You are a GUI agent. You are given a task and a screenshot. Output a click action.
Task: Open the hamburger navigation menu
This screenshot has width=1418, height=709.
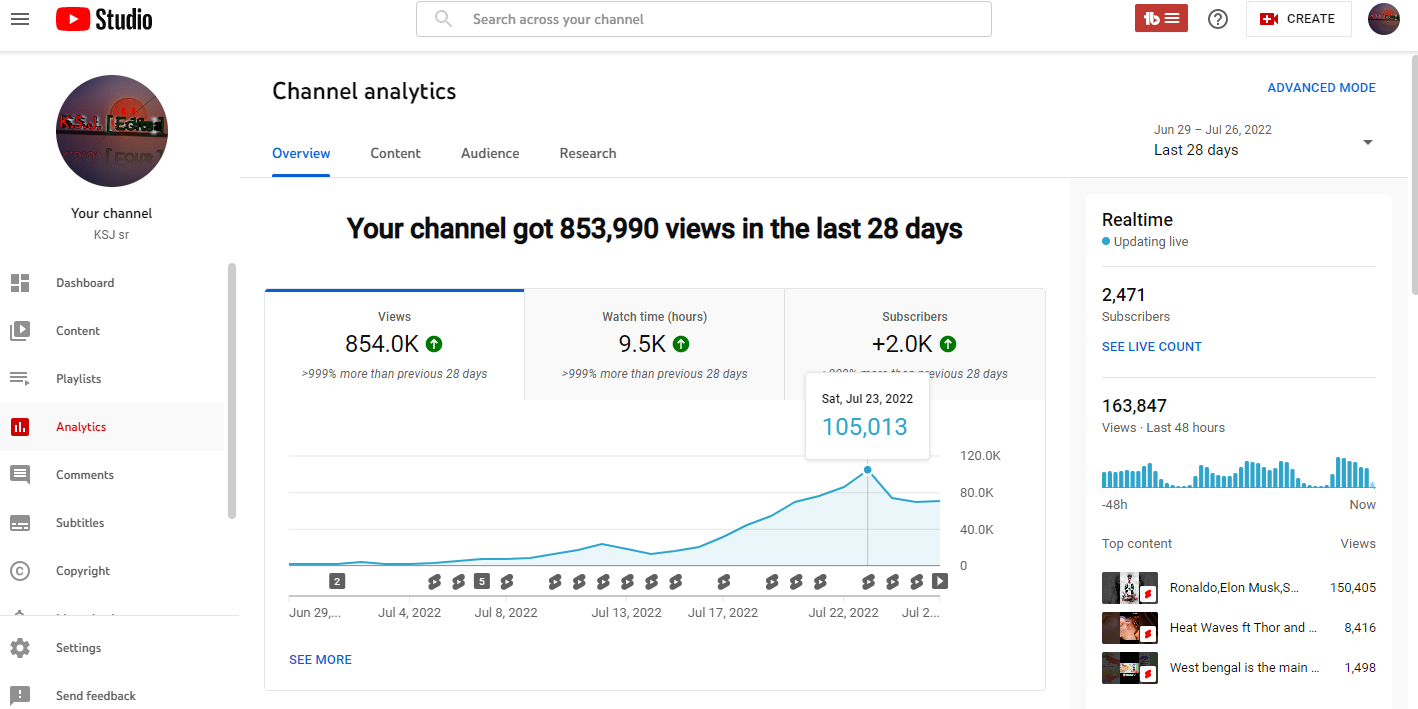pos(20,19)
